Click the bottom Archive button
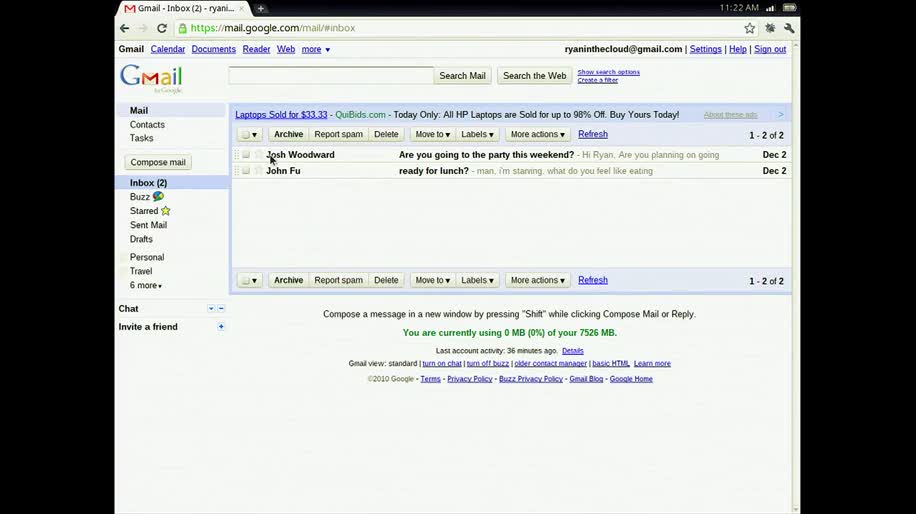Screen dimensions: 916x514 pos(289,280)
